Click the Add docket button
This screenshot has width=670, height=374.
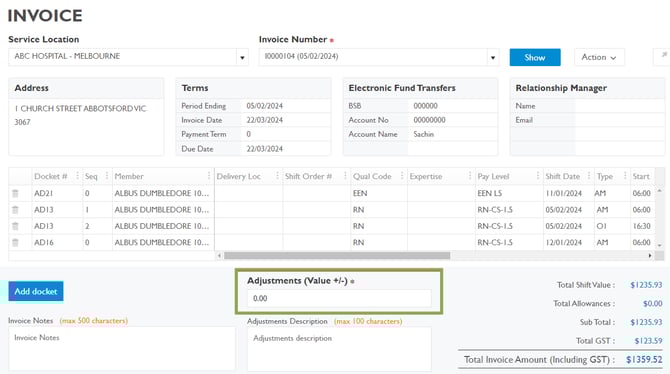tap(36, 291)
